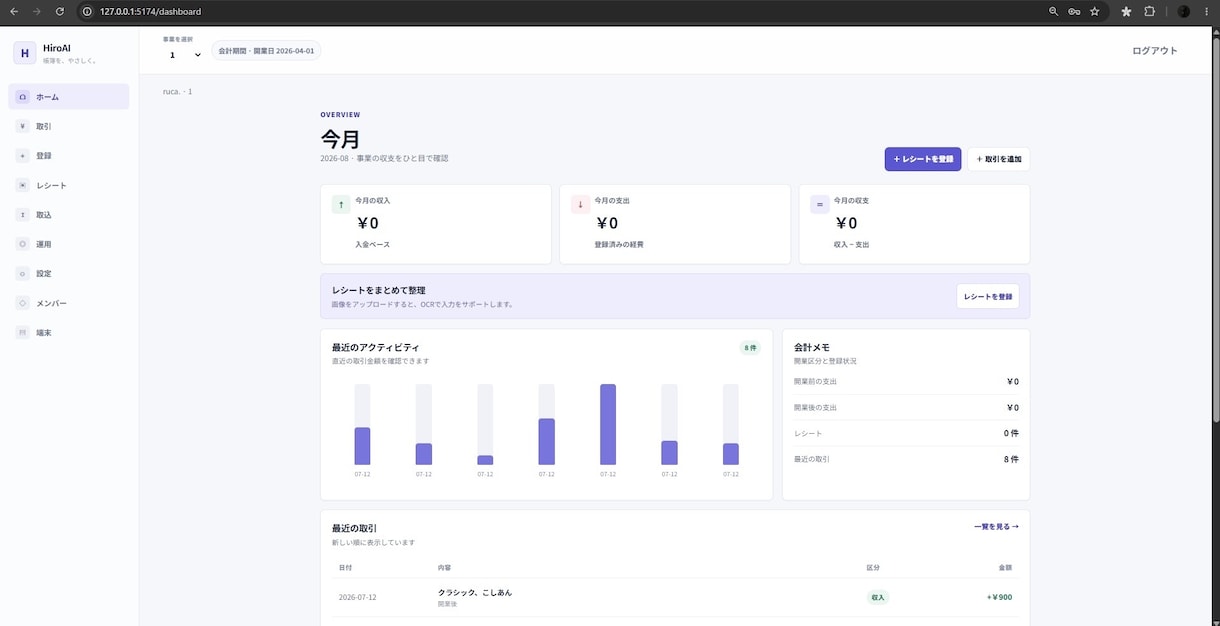Viewport: 1220px width, 626px height.
Task: Click the purple + レシートを登録 button
Action: tap(923, 159)
